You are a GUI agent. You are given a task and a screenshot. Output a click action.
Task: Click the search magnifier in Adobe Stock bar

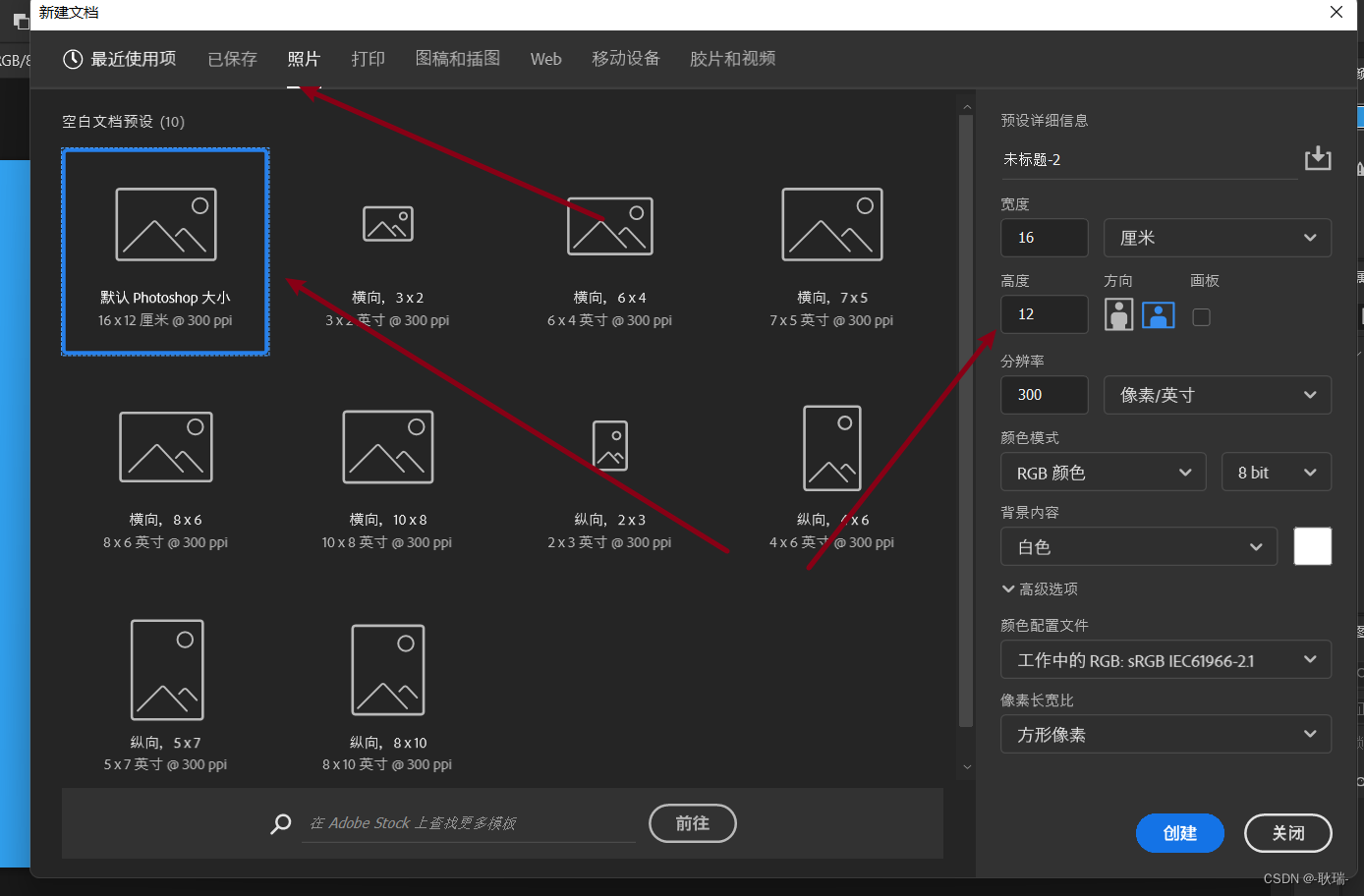pyautogui.click(x=280, y=823)
